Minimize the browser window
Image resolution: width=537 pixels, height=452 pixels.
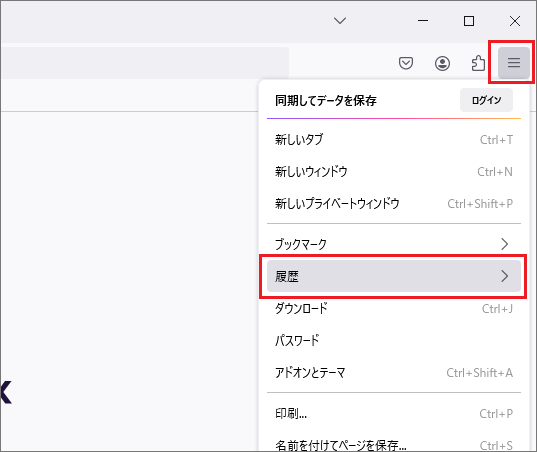pos(423,21)
